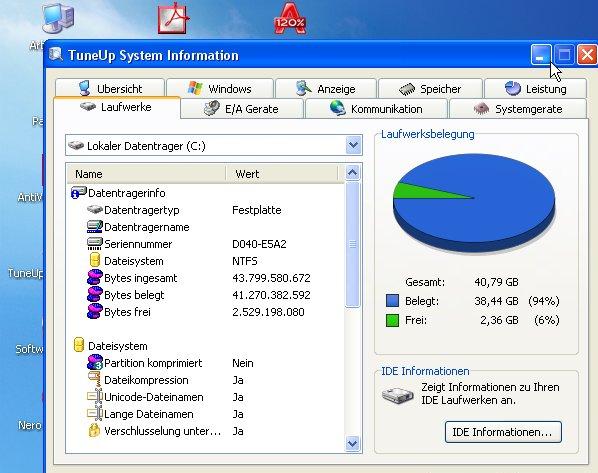Viewport: 598px width, 473px height.
Task: Switch to the Windows tab
Action: coord(220,88)
